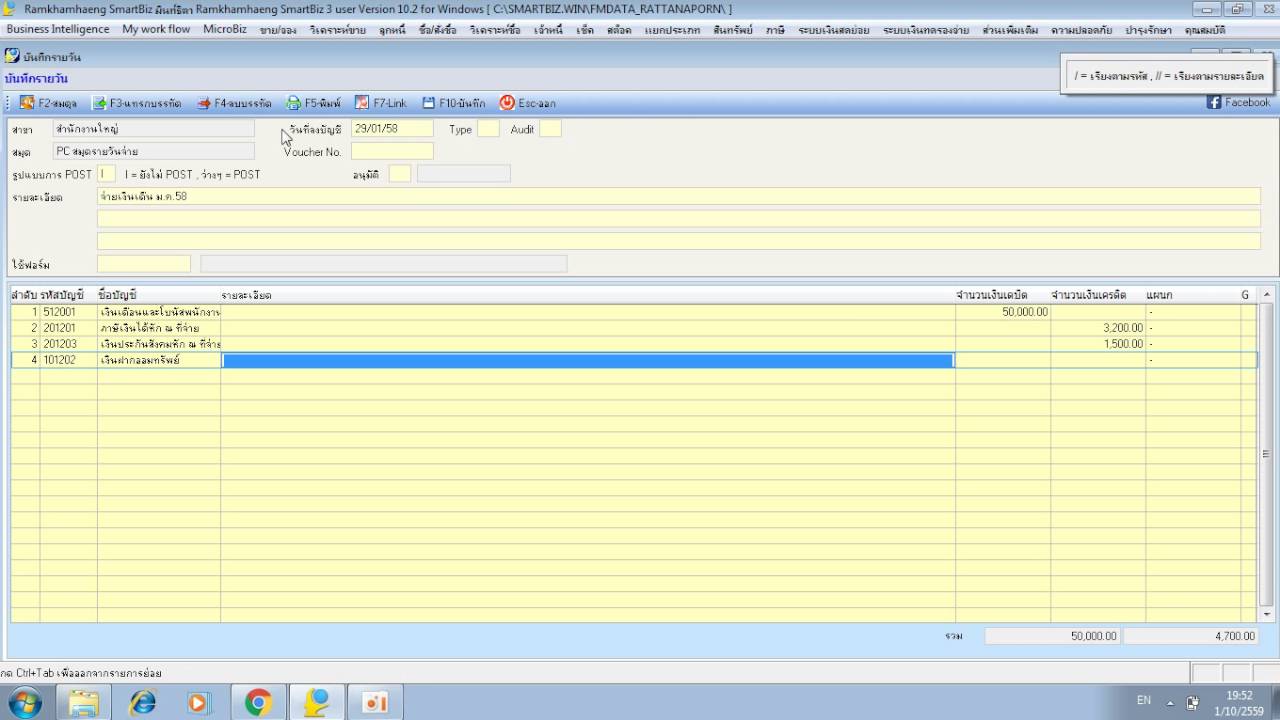Open the ภาษี menu
Image resolution: width=1280 pixels, height=720 pixels.
tap(775, 30)
